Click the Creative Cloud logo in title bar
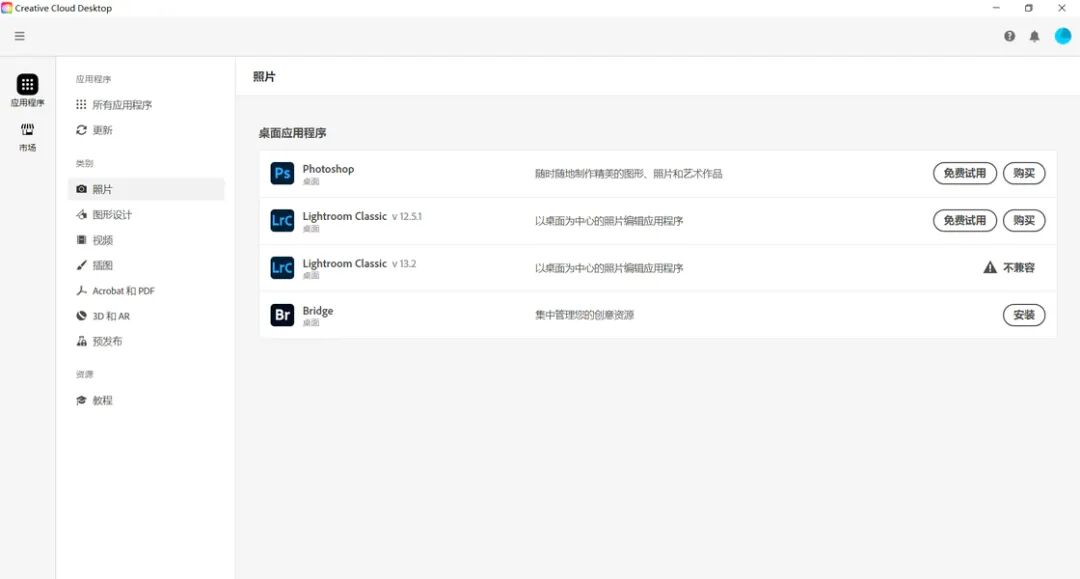Viewport: 1080px width, 579px height. [x=7, y=8]
